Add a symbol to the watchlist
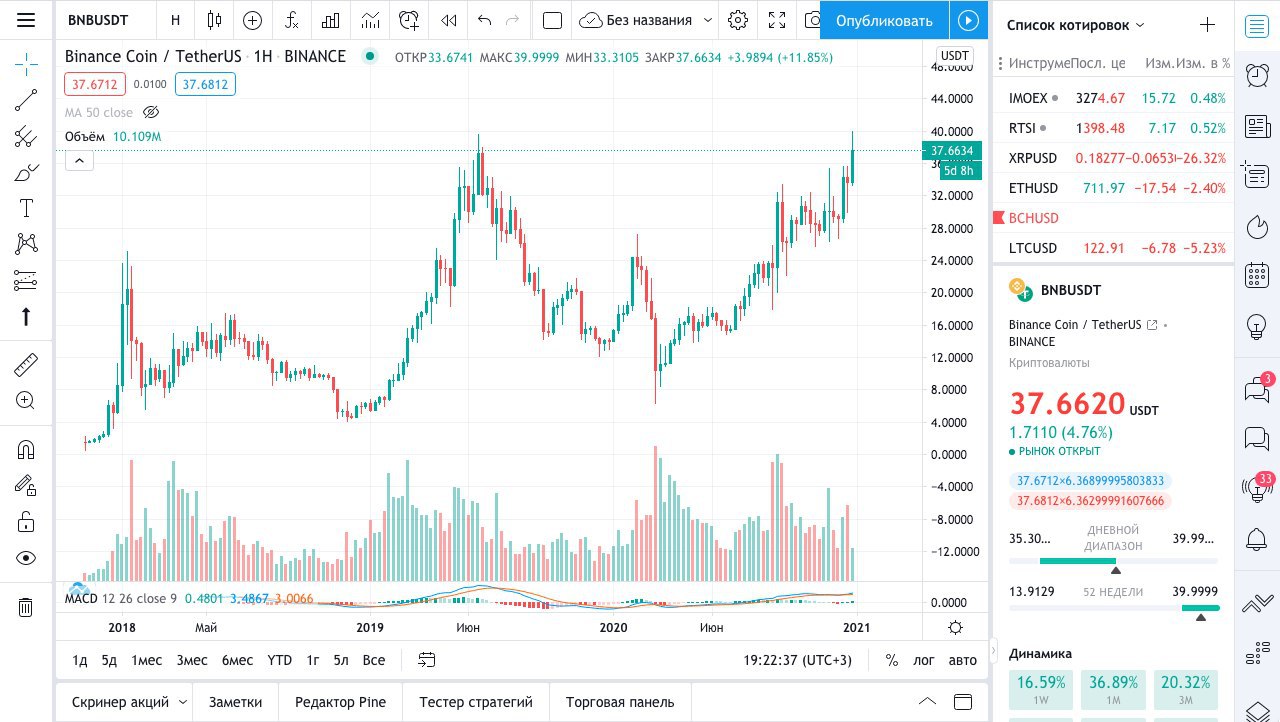This screenshot has width=1280, height=722. 1207,25
